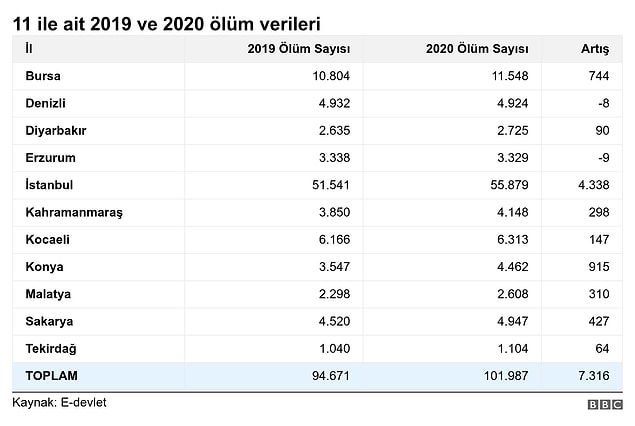The image size is (635, 426).
Task: Select the Erzurum row label
Action: [50, 158]
